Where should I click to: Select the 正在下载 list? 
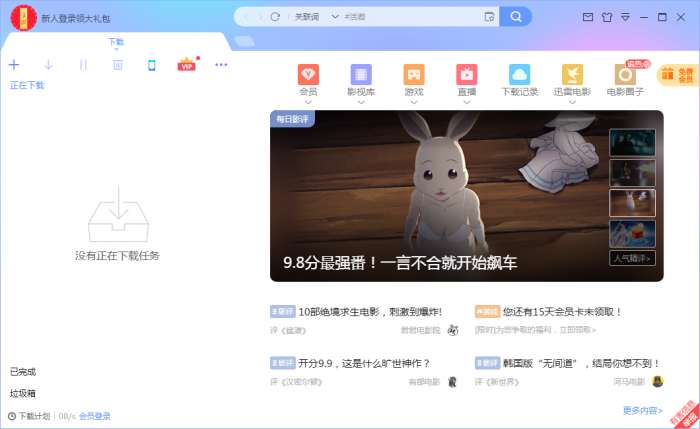(x=27, y=85)
